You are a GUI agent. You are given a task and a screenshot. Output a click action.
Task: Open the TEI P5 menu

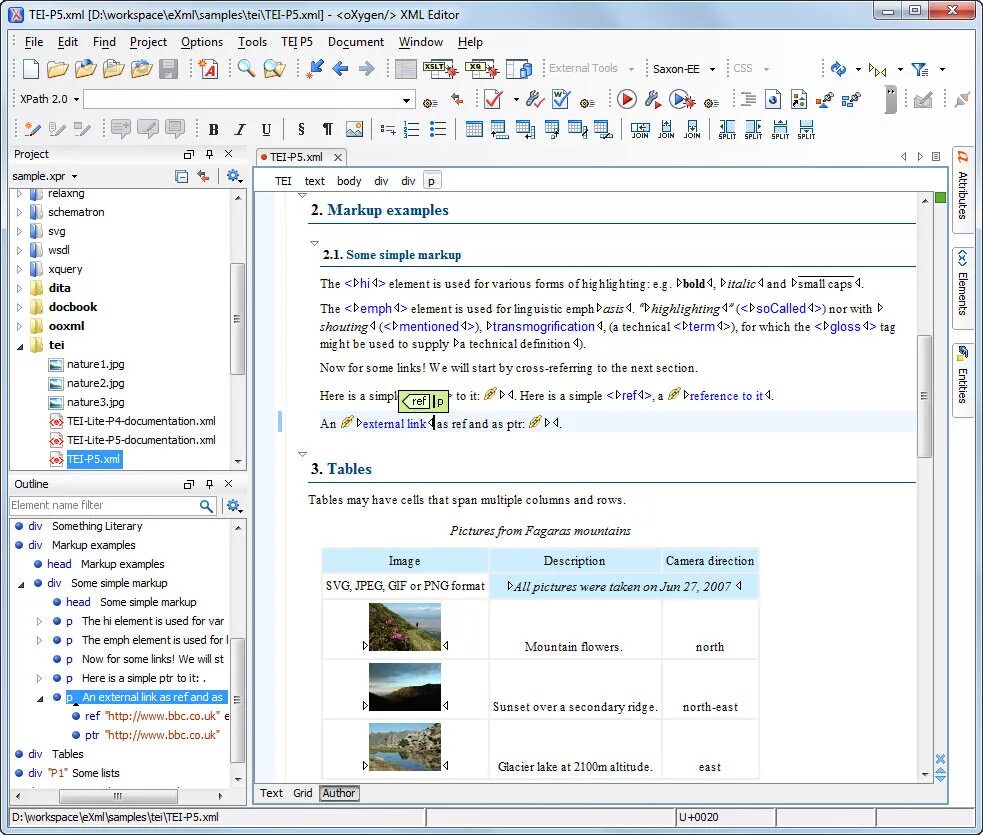pyautogui.click(x=297, y=42)
